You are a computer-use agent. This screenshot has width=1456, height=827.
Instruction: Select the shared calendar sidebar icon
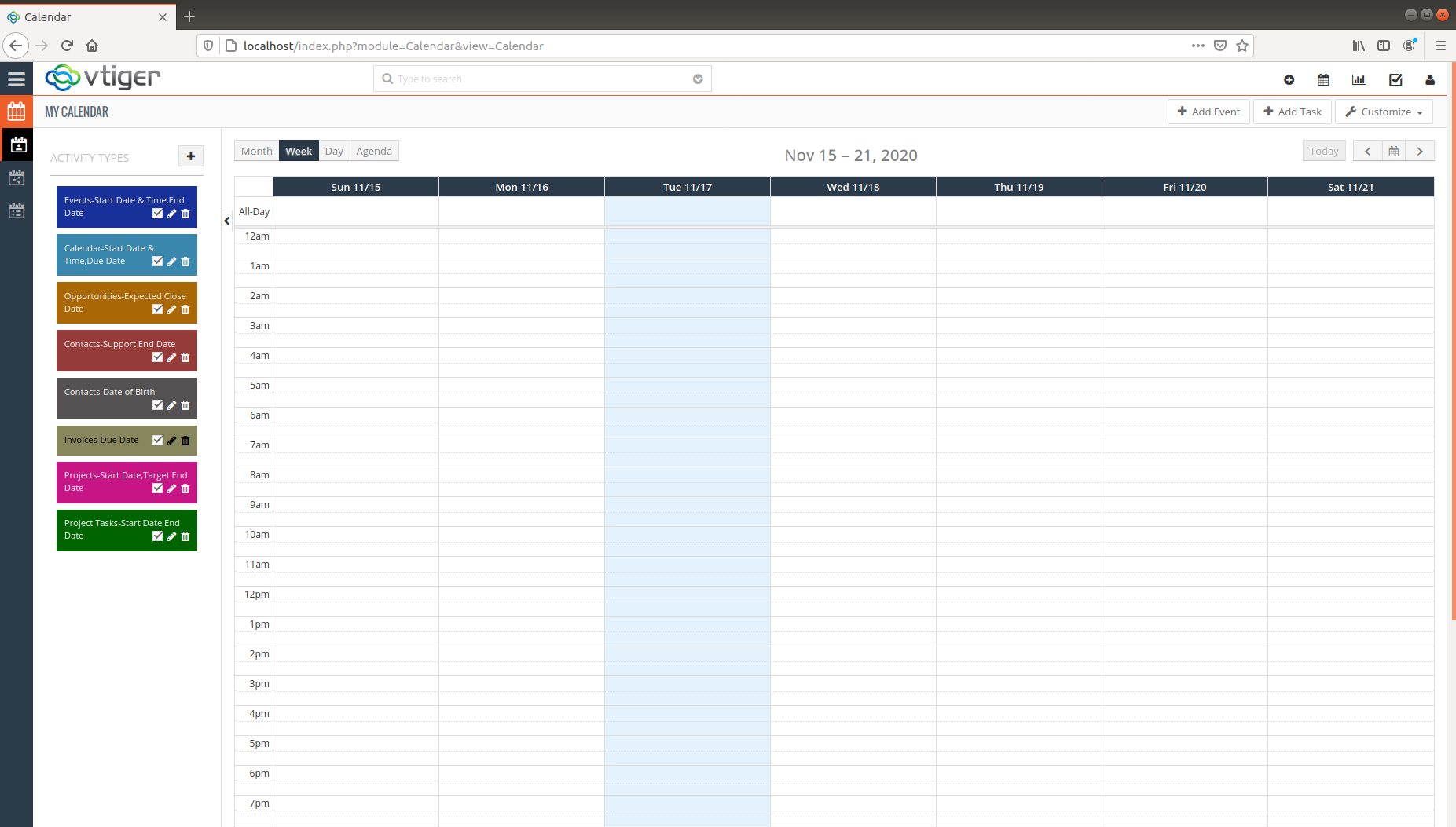pyautogui.click(x=17, y=177)
